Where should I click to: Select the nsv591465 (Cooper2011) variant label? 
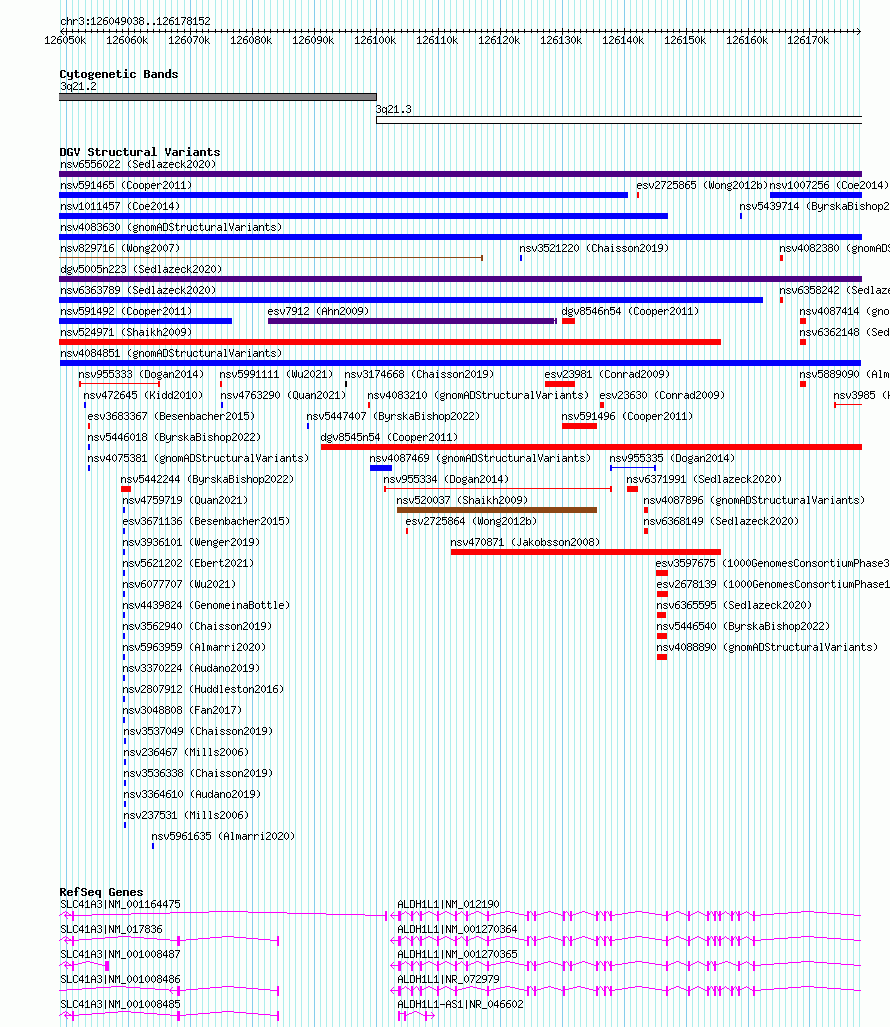126,185
